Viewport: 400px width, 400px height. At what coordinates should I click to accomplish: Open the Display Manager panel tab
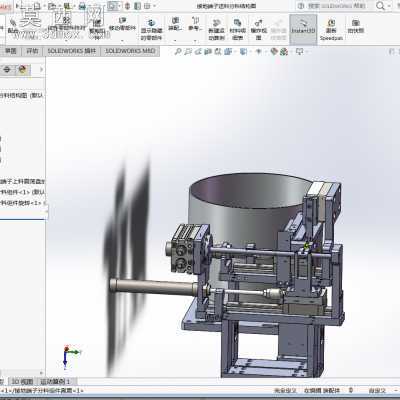22,70
